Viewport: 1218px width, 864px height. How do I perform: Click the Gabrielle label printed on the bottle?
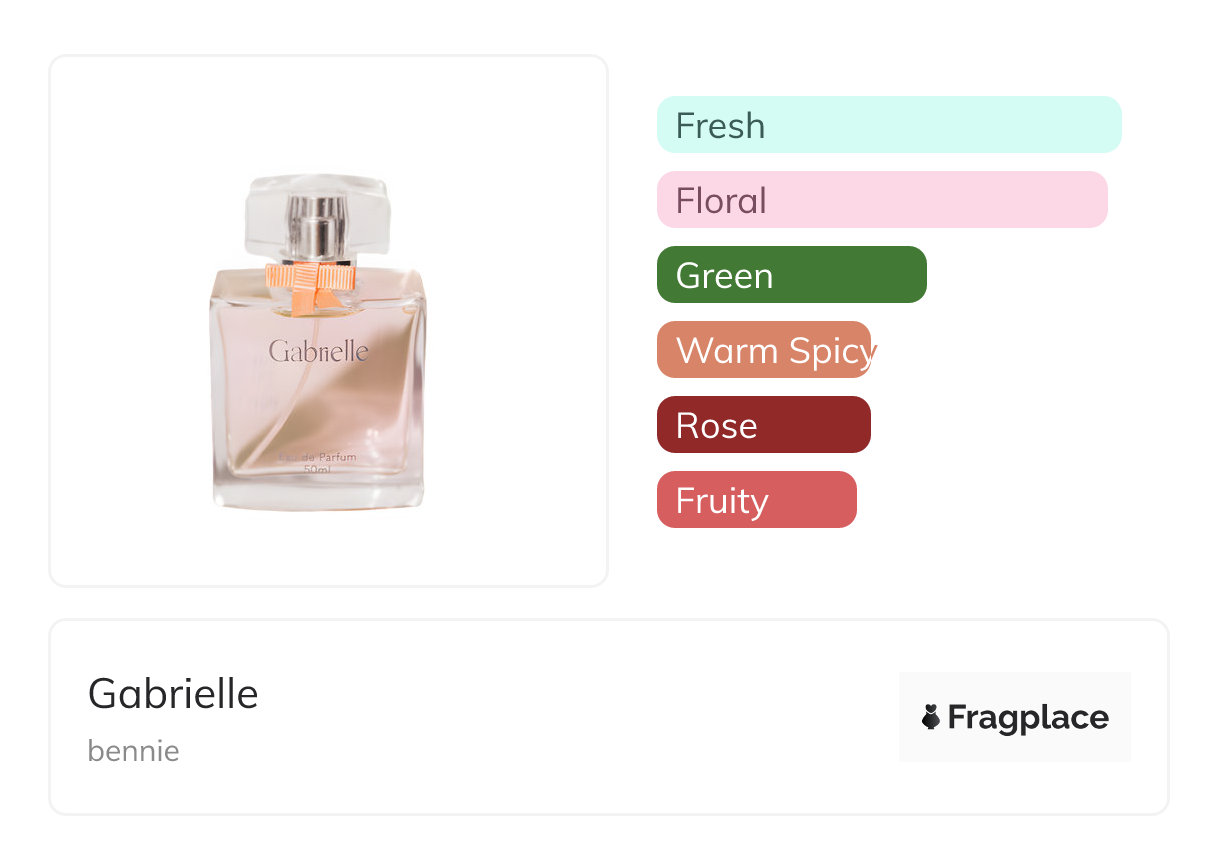click(x=318, y=351)
